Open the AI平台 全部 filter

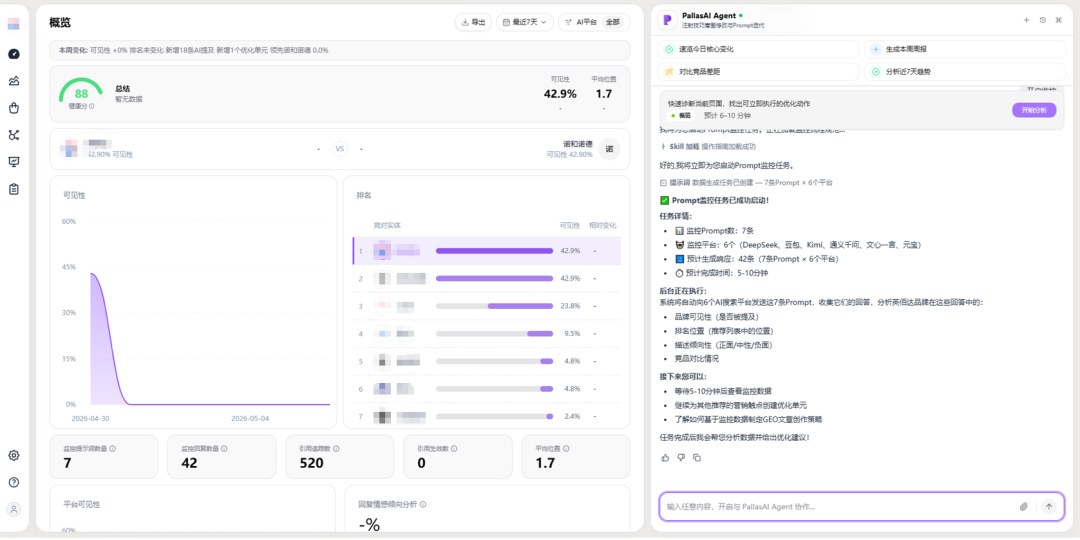tap(594, 23)
